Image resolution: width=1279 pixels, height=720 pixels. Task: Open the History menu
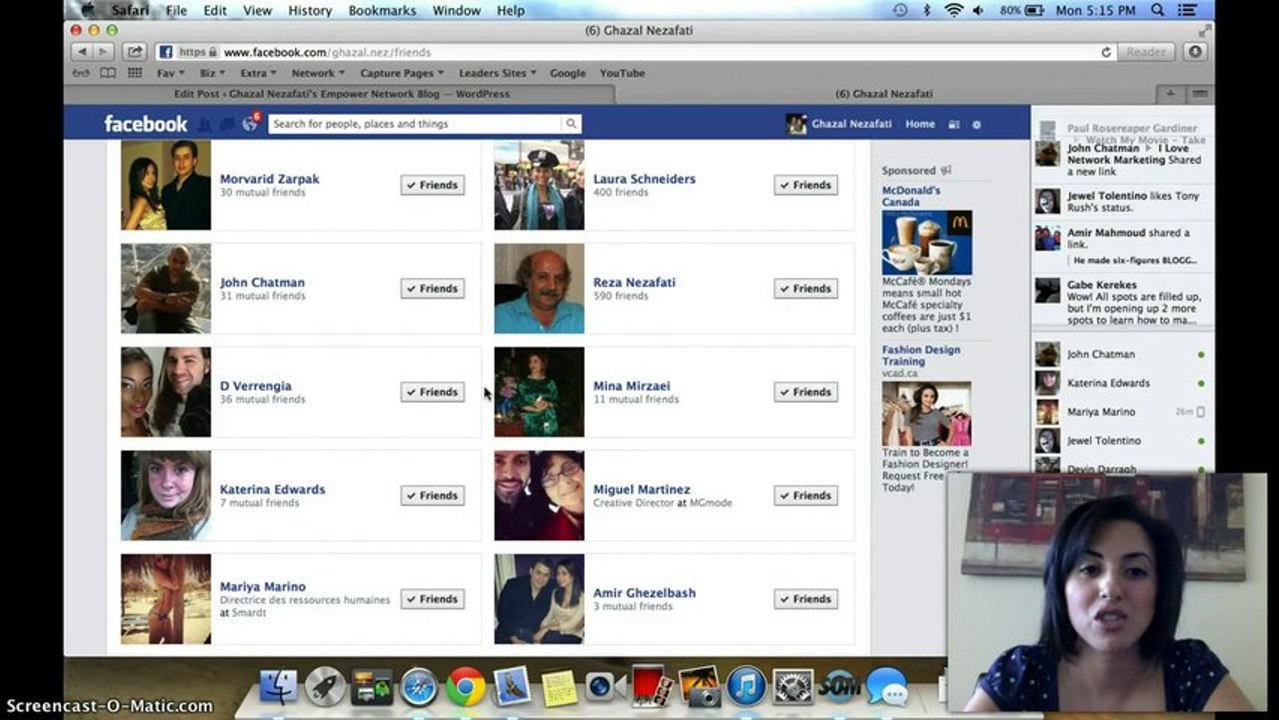[310, 10]
